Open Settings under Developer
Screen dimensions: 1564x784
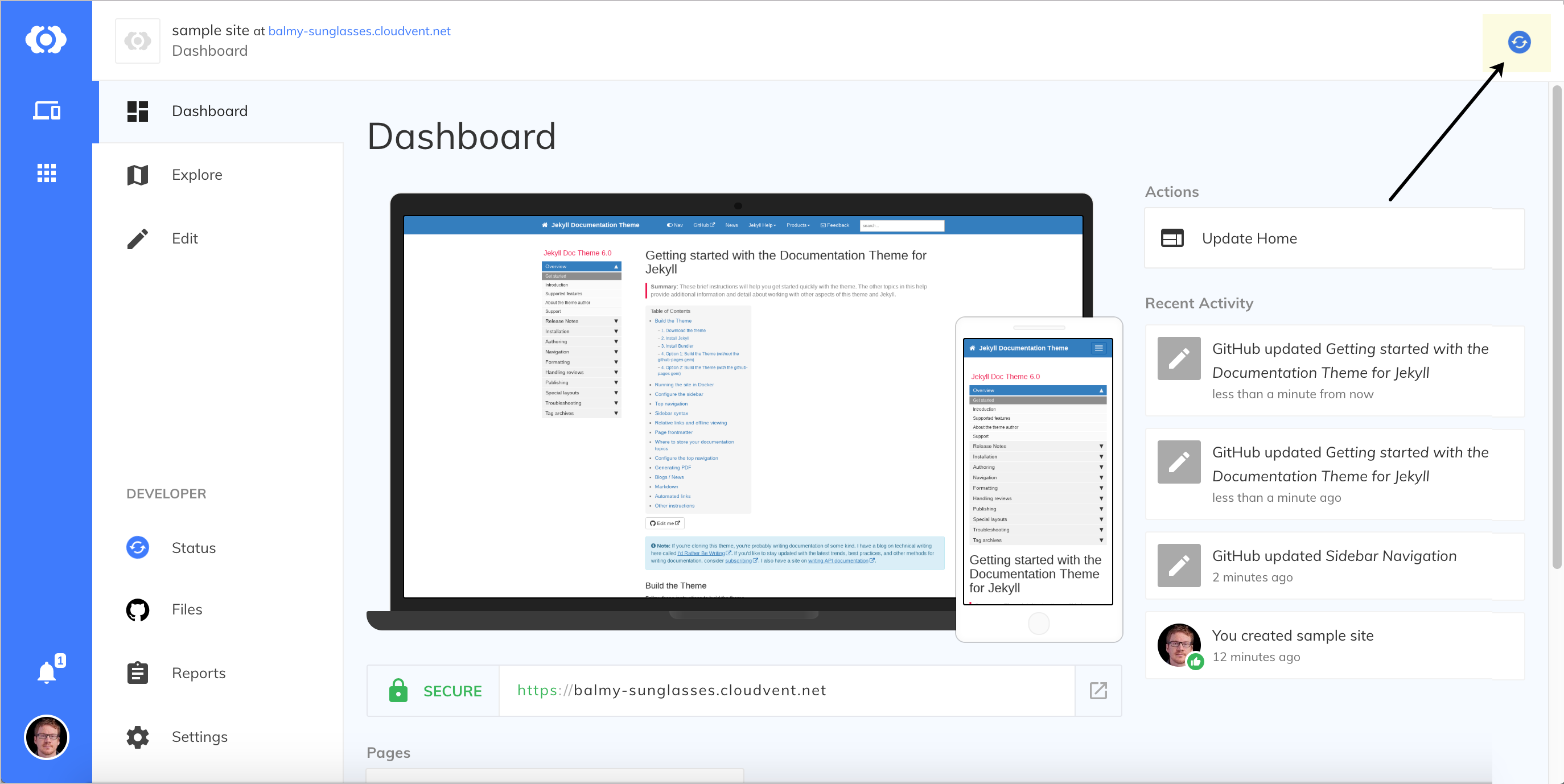pos(217,737)
